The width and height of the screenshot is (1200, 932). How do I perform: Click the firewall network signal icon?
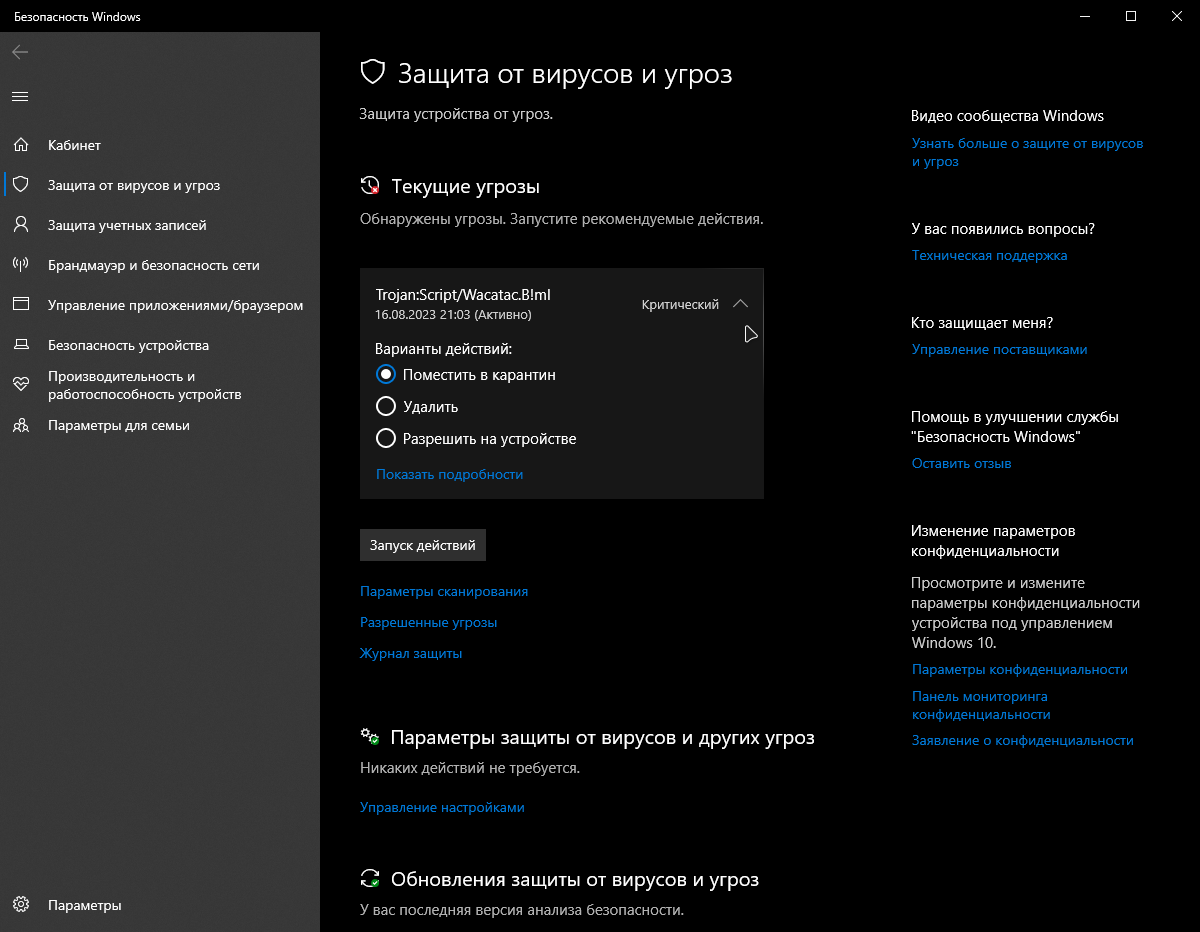[20, 265]
